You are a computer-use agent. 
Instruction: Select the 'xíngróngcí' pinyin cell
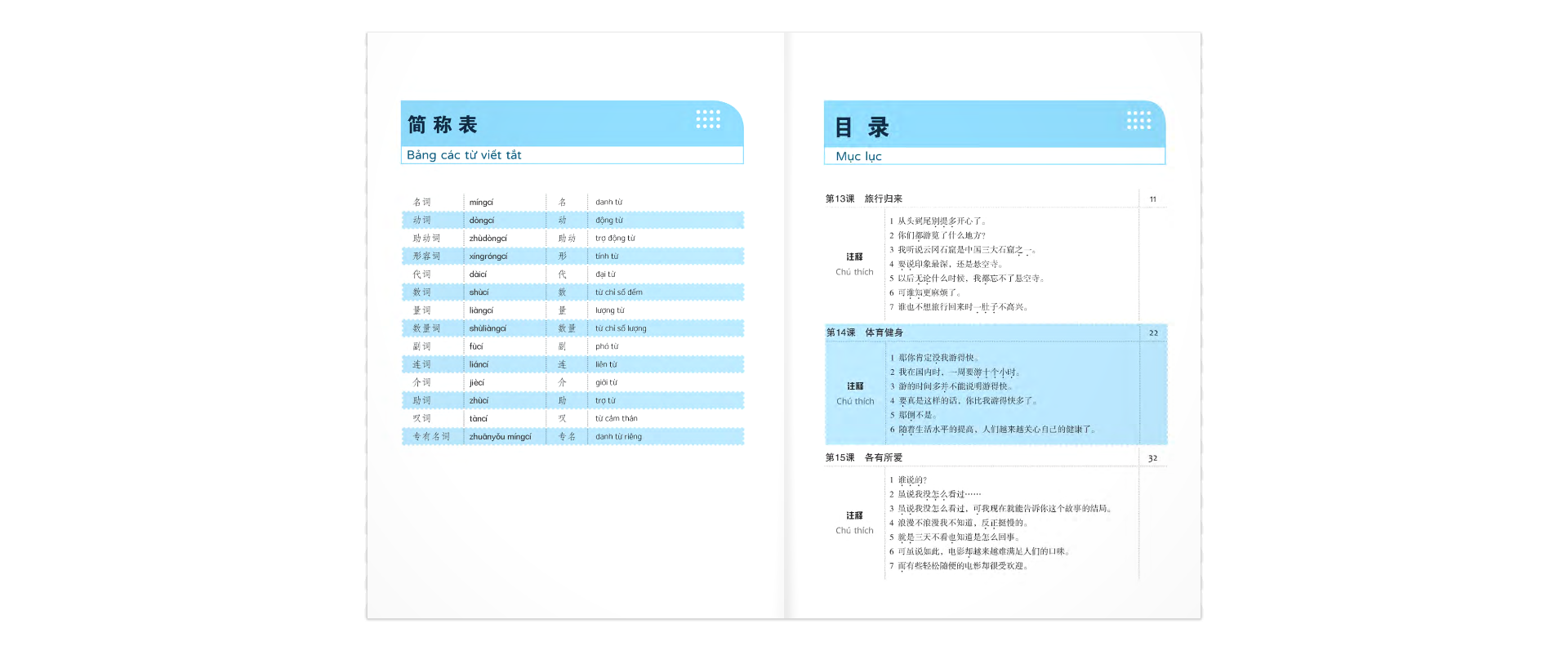[488, 256]
